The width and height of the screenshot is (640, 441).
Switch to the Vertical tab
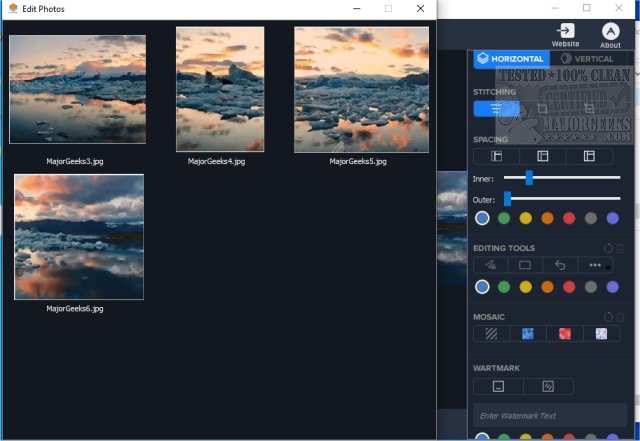[x=587, y=59]
